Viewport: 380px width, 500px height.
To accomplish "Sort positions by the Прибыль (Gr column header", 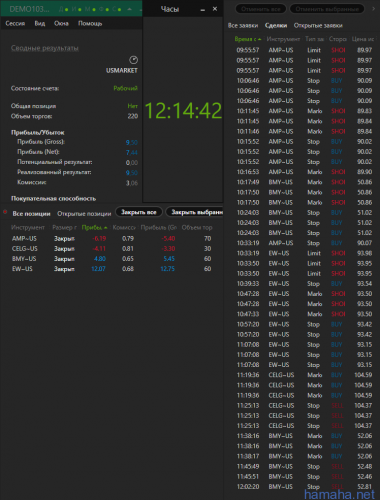I will 159,227.
